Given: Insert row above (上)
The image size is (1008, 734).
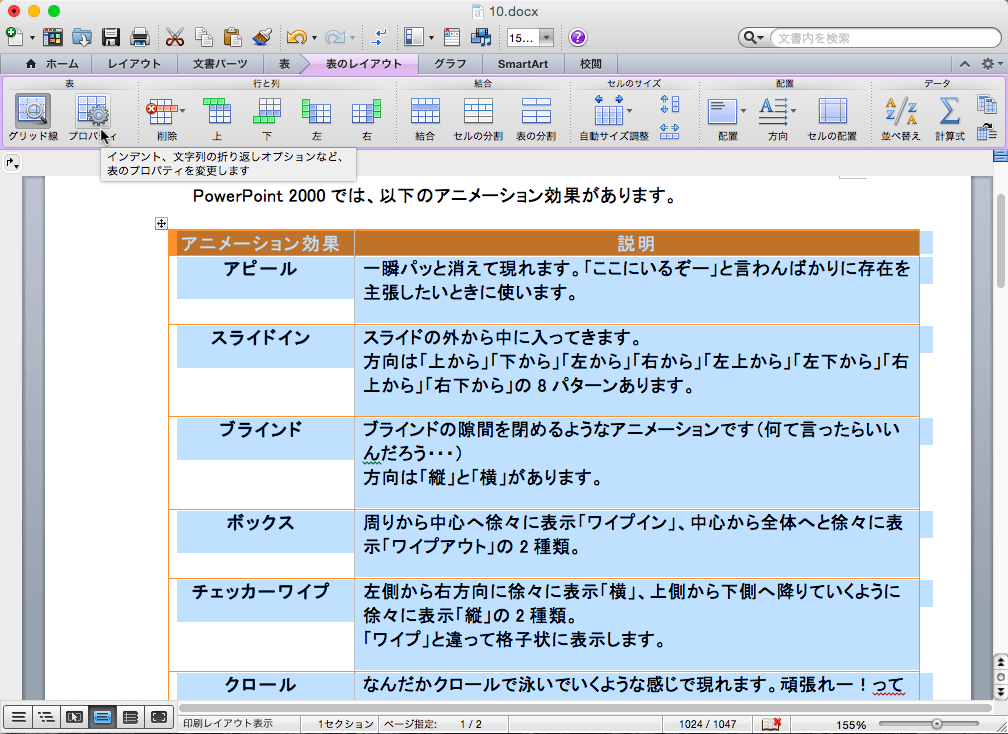Looking at the screenshot, I should point(217,118).
